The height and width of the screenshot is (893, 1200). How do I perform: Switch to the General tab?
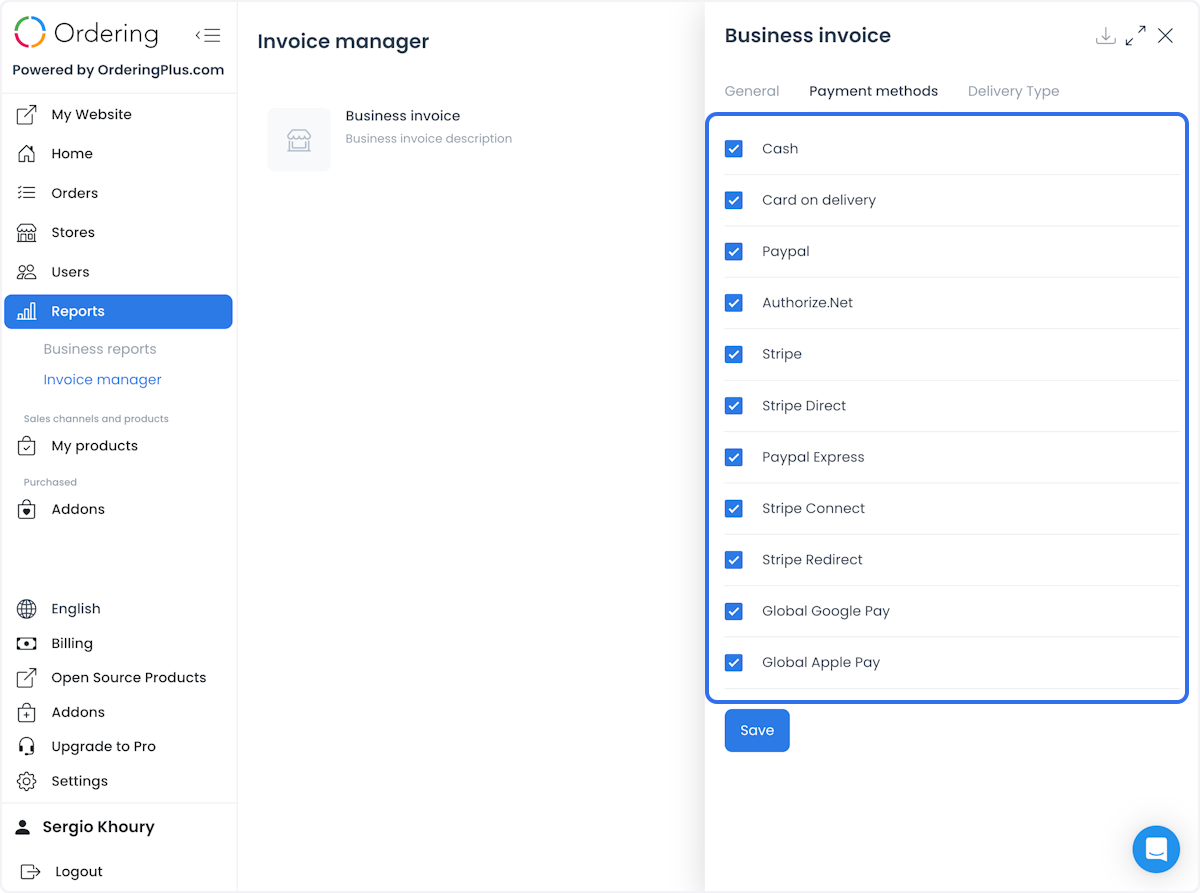pos(752,91)
